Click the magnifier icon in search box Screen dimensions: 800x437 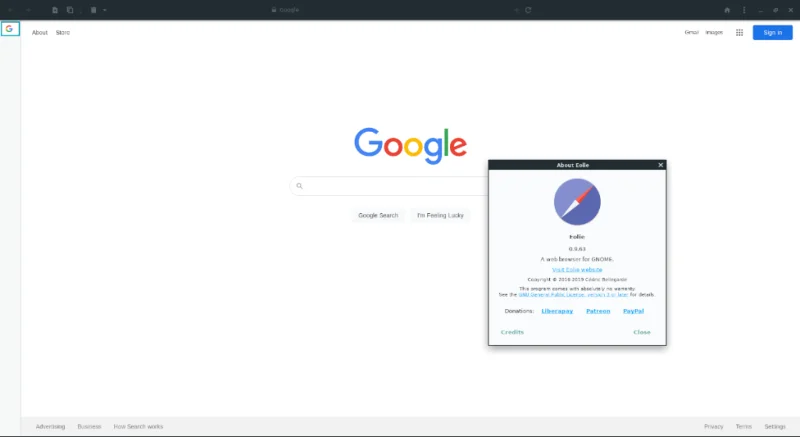[x=299, y=186]
